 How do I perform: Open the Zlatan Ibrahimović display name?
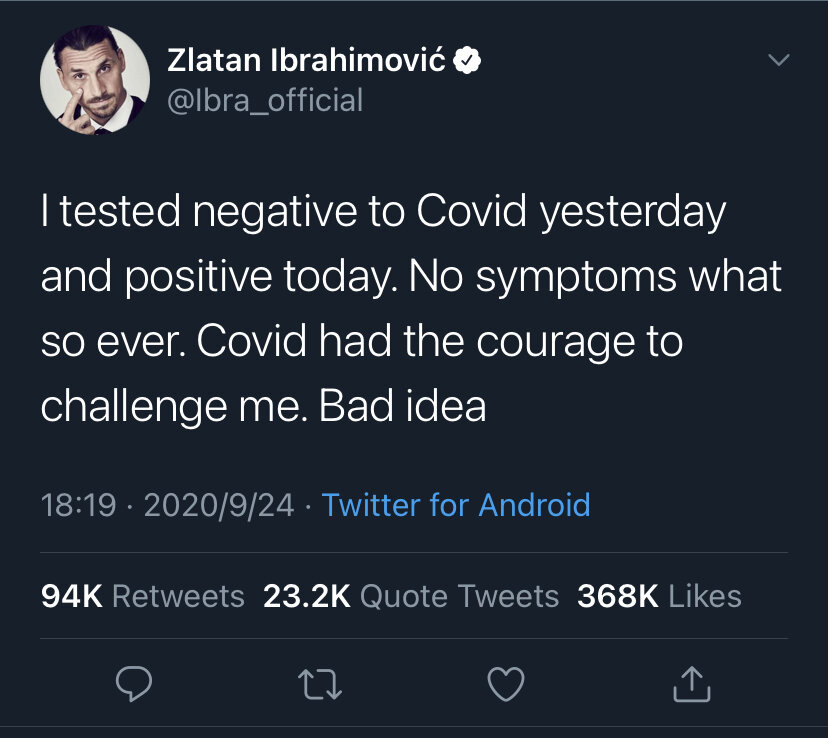click(305, 61)
